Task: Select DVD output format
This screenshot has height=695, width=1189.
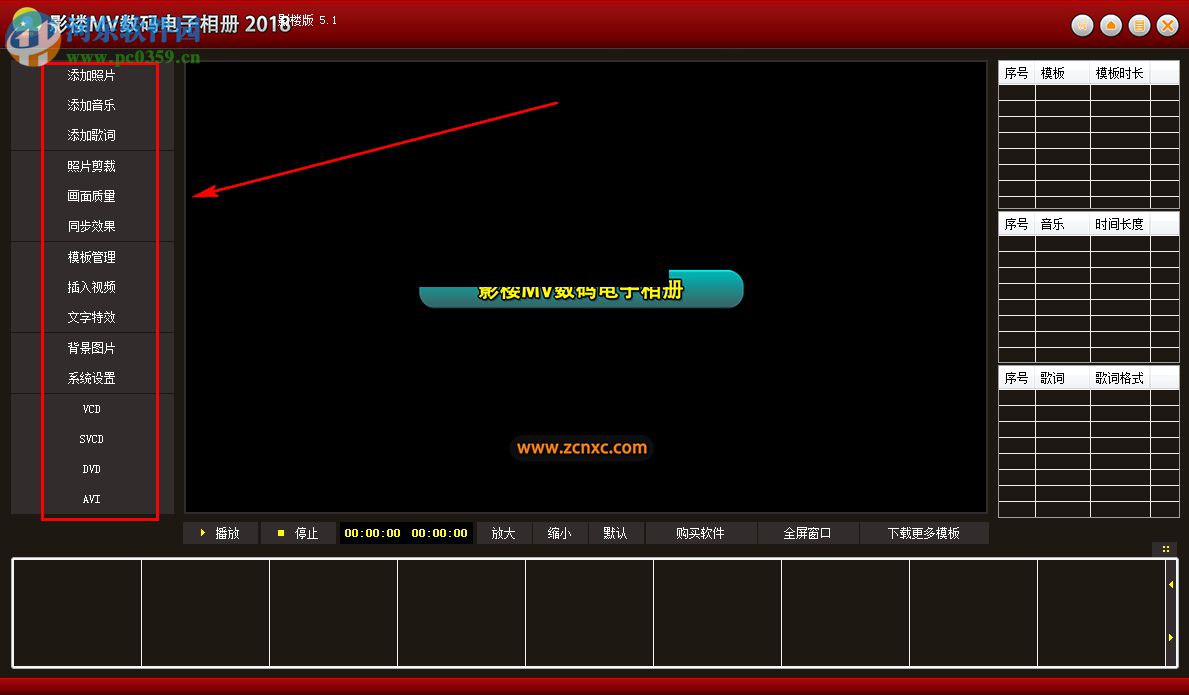Action: [91, 469]
